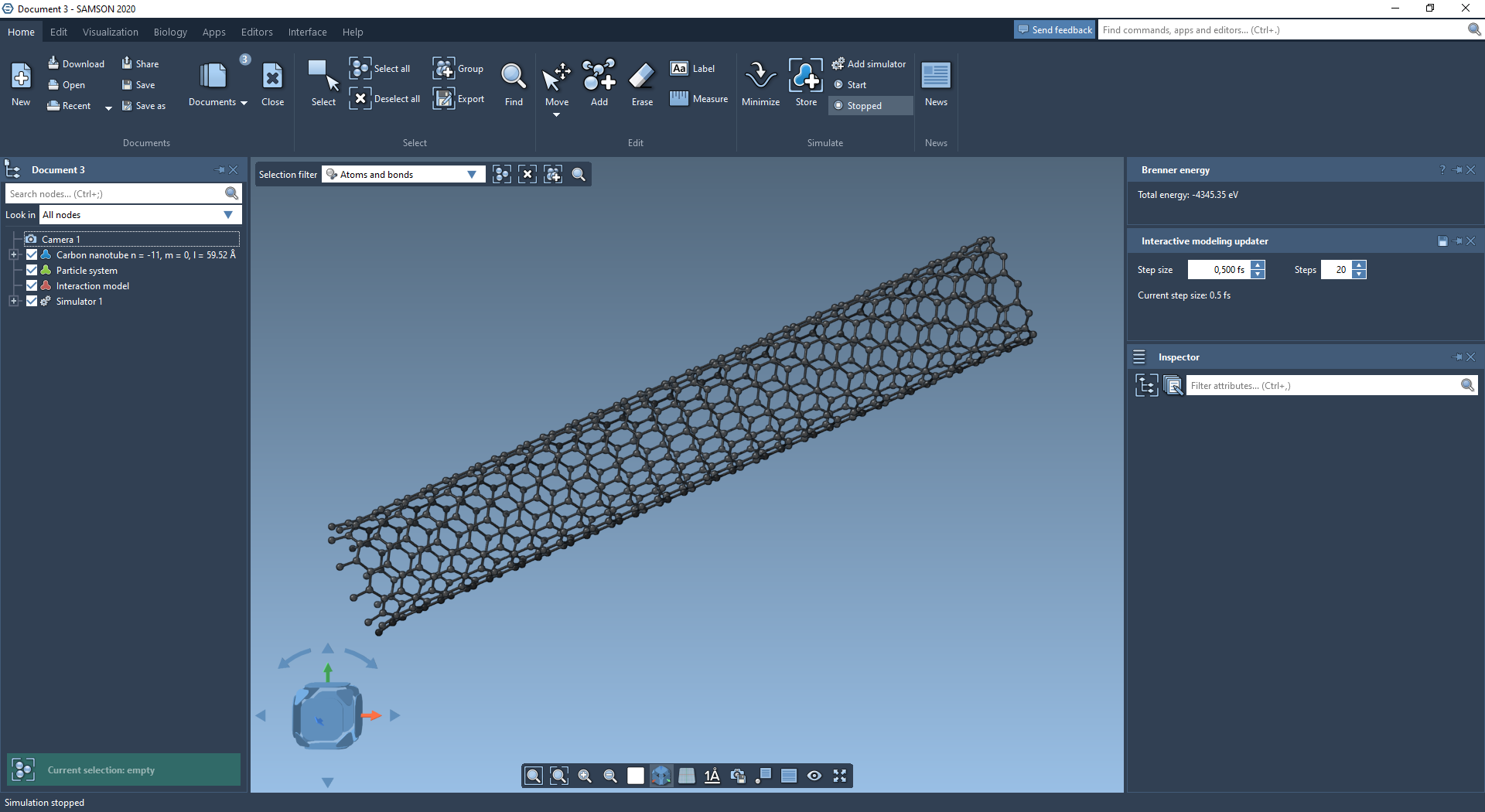Toggle the Particle system checkbox
This screenshot has height=812, width=1485.
pos(32,271)
